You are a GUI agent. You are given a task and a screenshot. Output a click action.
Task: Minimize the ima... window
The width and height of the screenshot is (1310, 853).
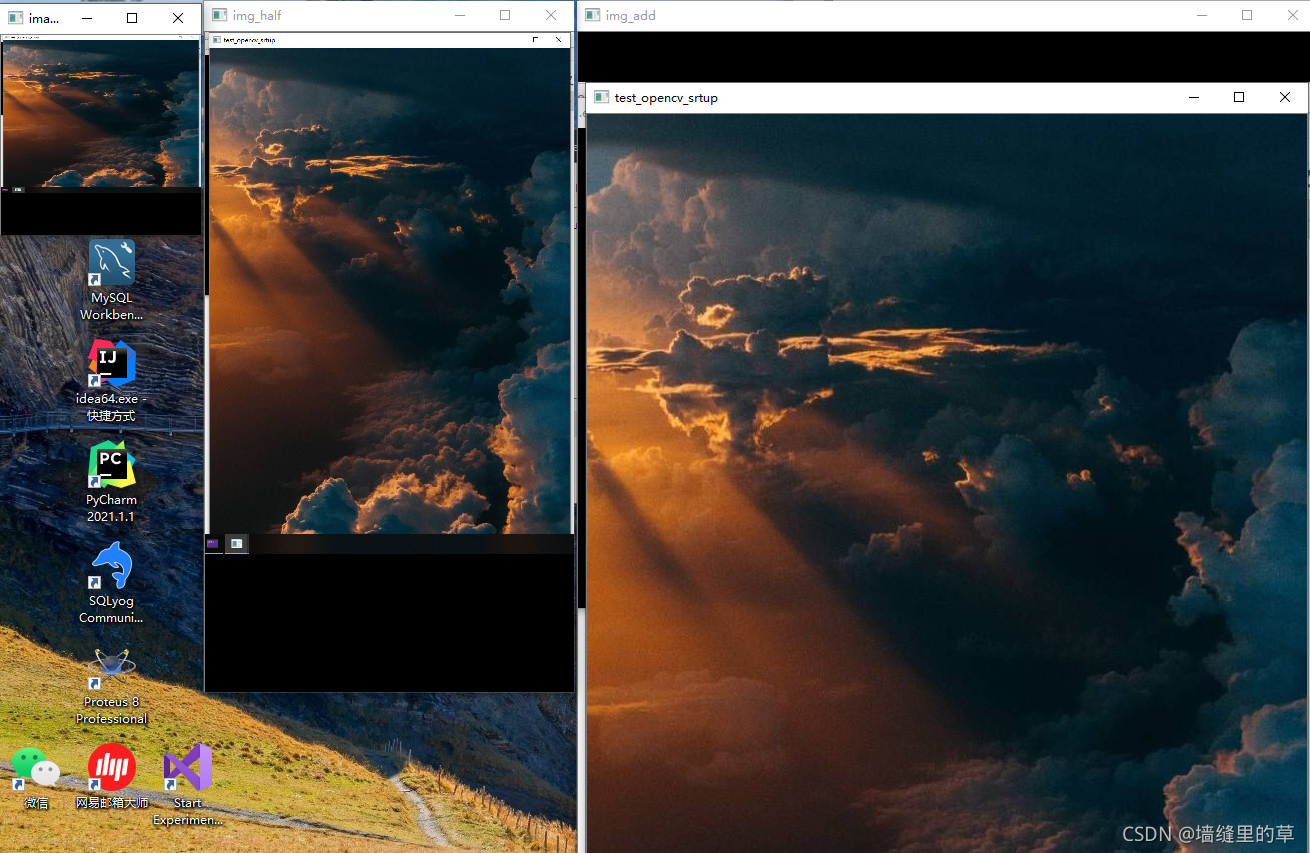(x=87, y=18)
